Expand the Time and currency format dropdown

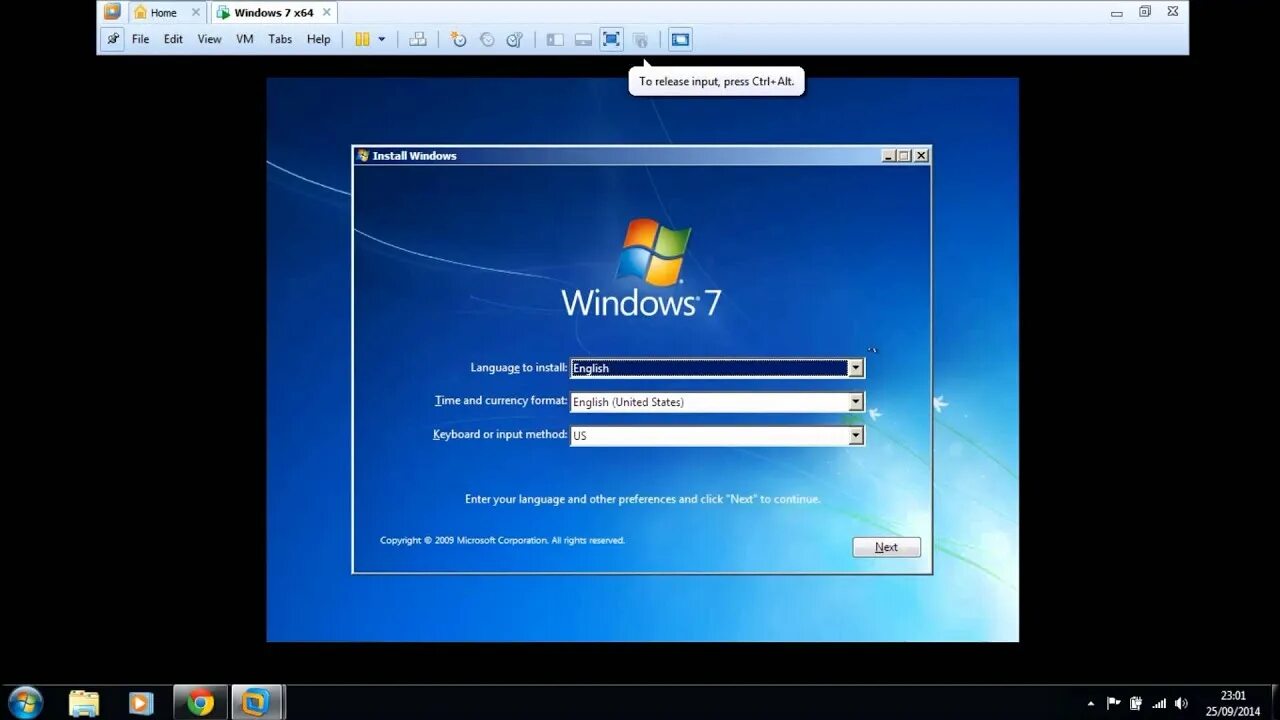pos(855,402)
